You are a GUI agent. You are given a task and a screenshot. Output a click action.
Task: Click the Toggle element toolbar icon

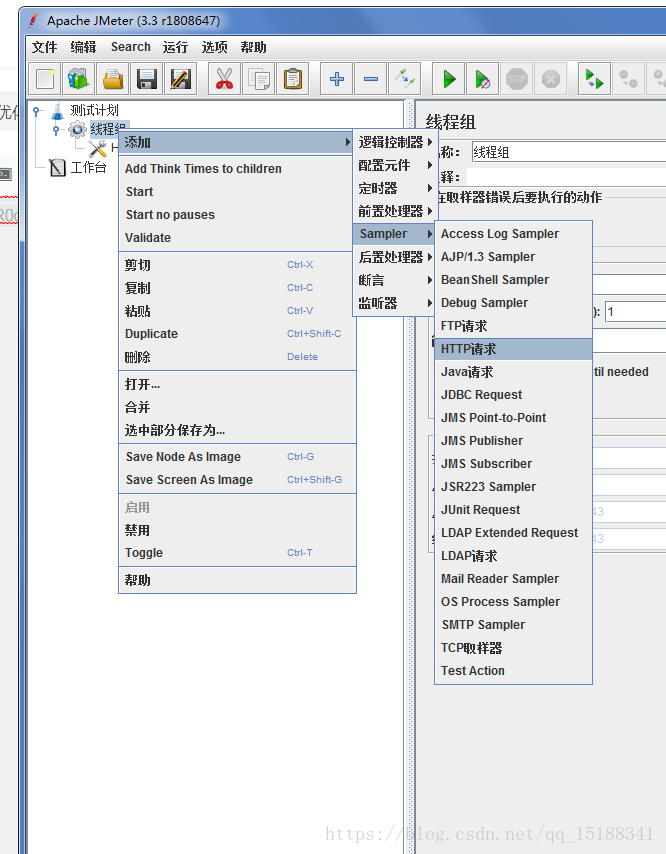point(405,80)
